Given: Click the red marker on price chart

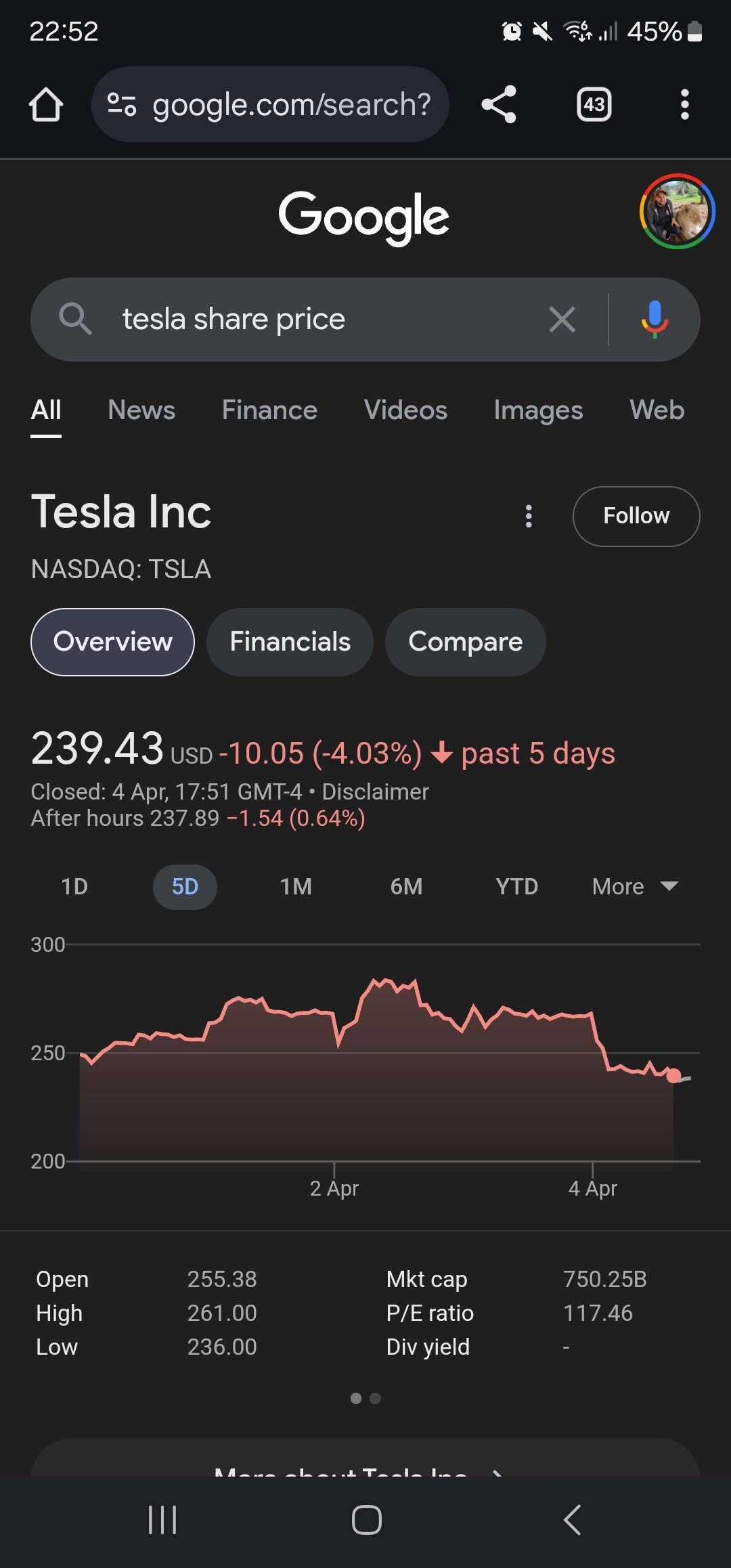Looking at the screenshot, I should pyautogui.click(x=673, y=1075).
